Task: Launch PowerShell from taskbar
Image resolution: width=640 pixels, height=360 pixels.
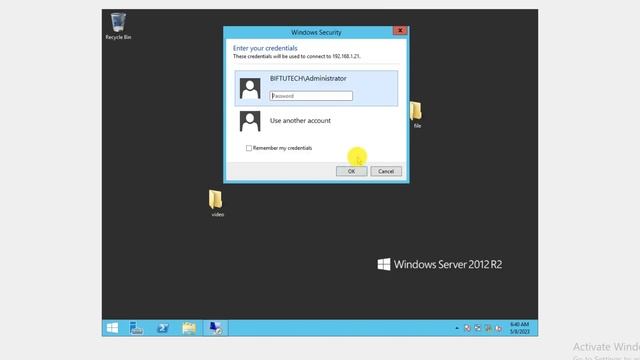Action: coord(162,328)
